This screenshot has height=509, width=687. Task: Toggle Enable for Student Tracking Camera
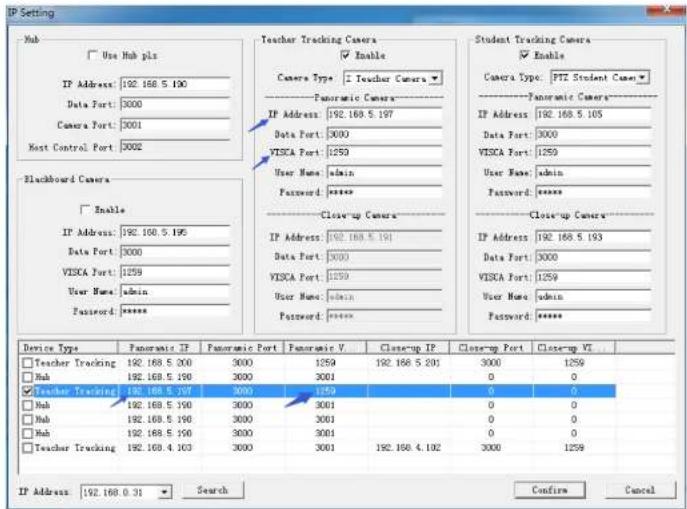click(524, 55)
